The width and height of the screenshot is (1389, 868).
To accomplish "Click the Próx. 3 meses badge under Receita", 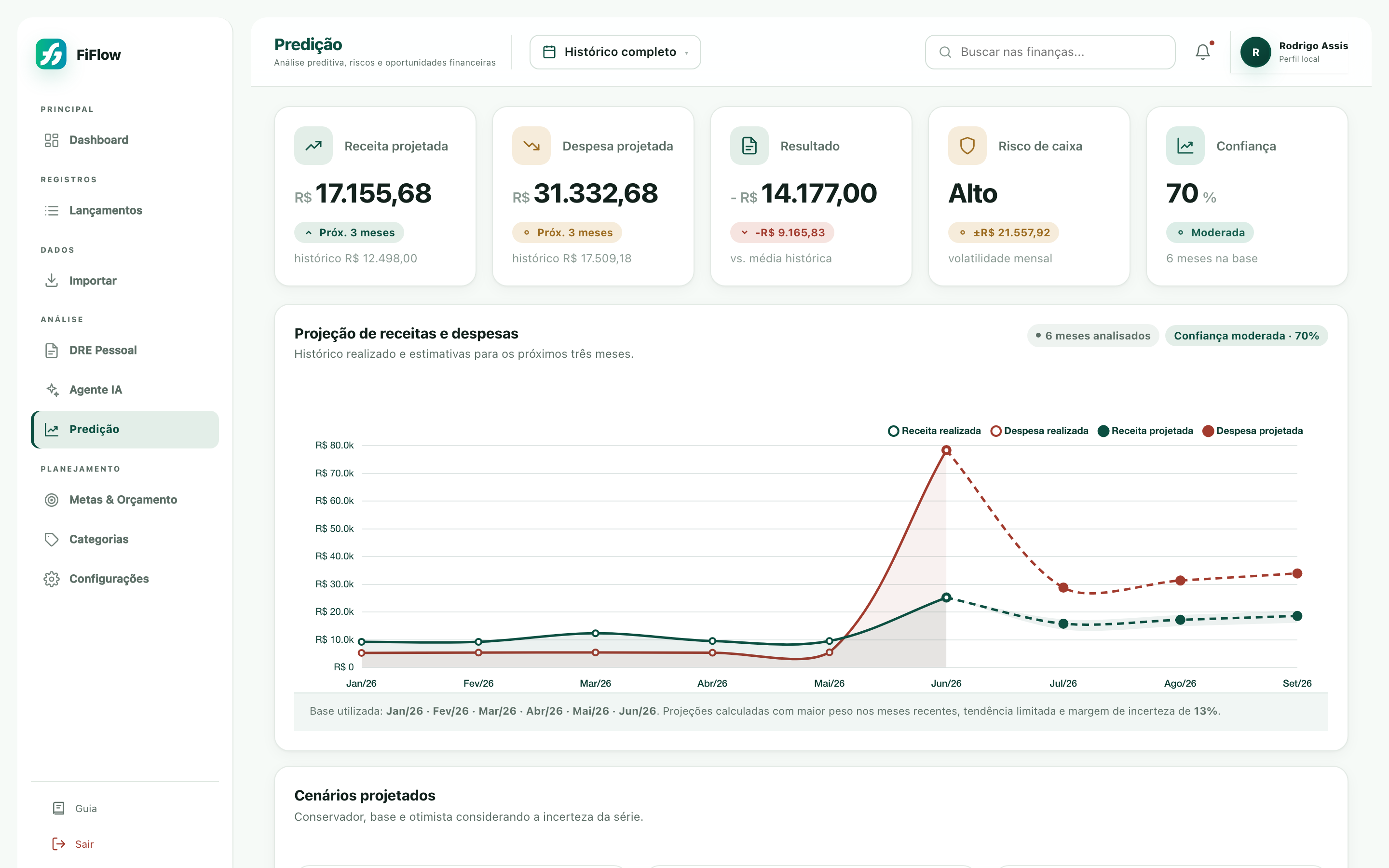I will (349, 232).
